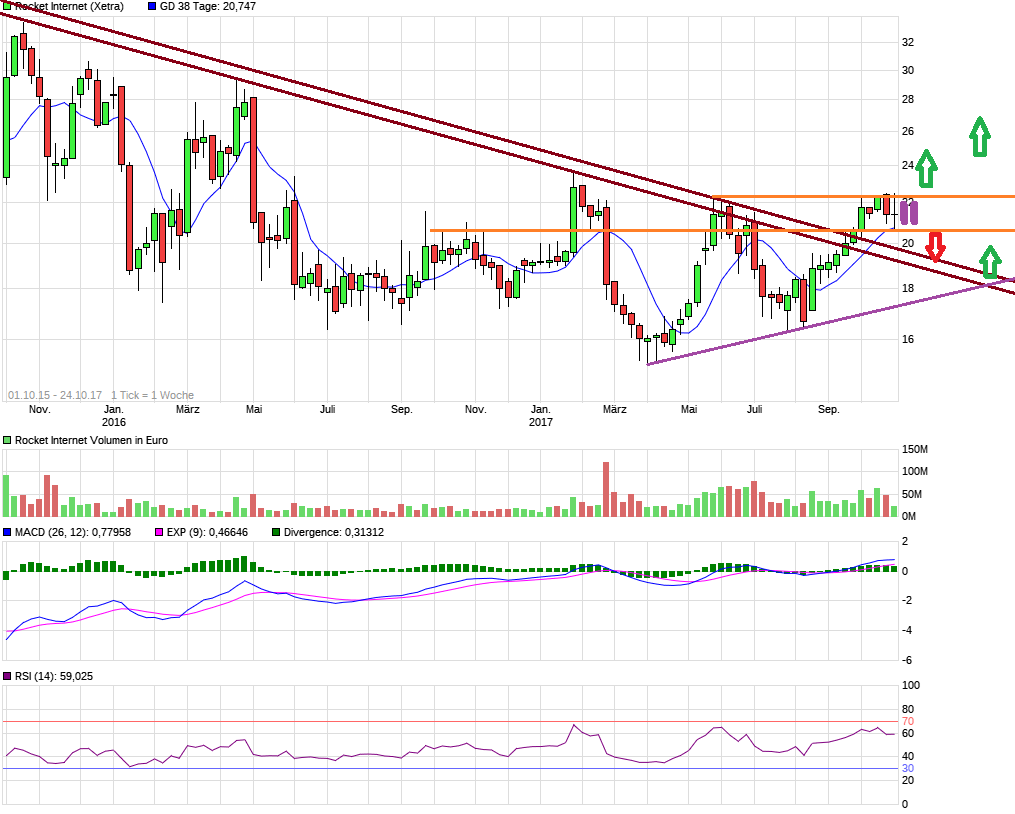Click the pink EXP (9) legend swatch

tap(159, 532)
